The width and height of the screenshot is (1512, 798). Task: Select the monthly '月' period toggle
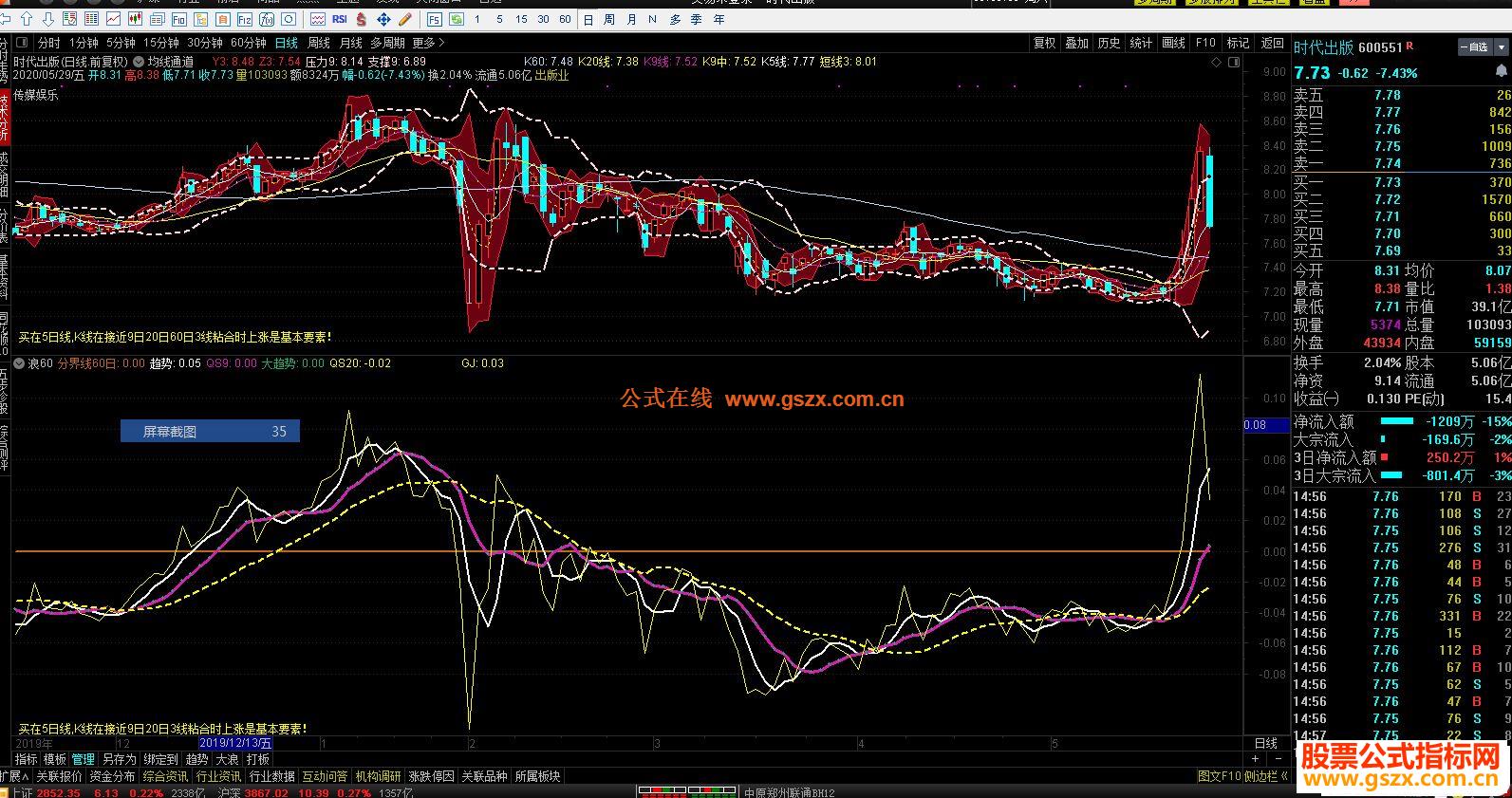(x=631, y=19)
